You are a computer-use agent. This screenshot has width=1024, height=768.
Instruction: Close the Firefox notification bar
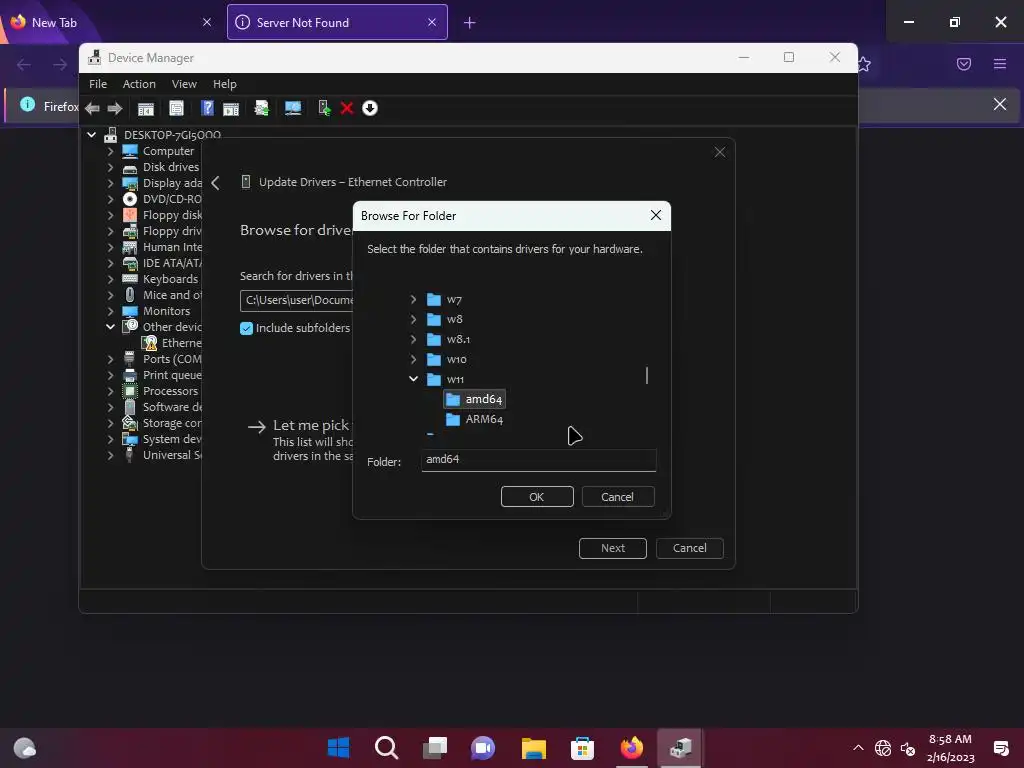(1000, 104)
